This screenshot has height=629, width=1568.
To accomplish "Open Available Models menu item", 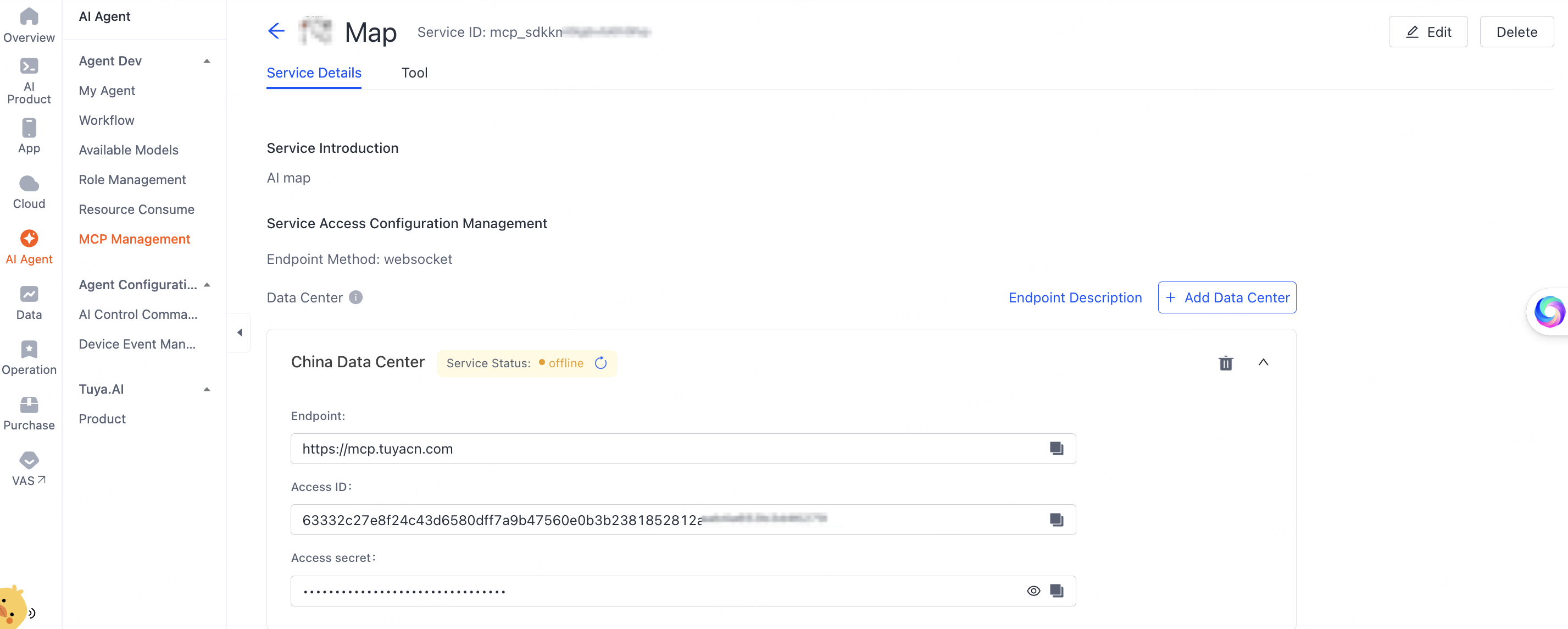I will (129, 151).
